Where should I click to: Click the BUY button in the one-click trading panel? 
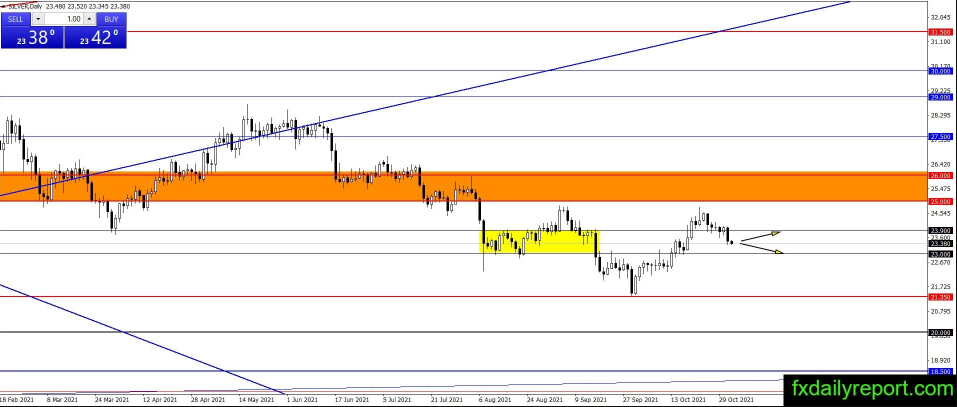(112, 19)
